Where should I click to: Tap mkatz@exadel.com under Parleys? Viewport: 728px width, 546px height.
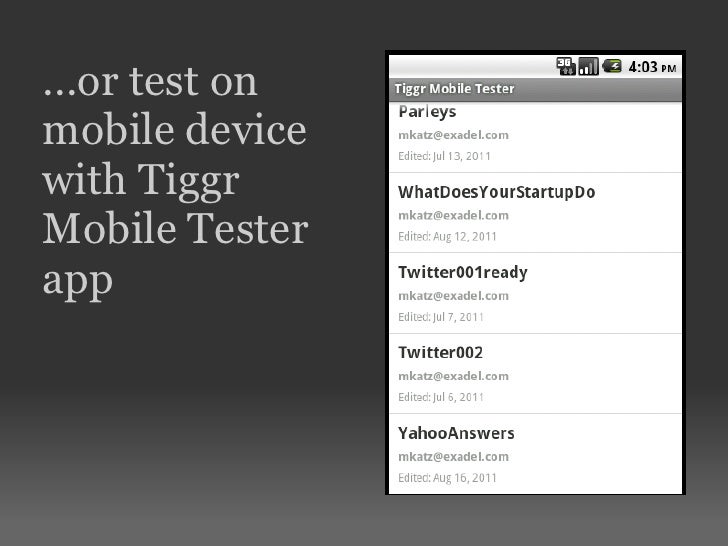click(453, 135)
